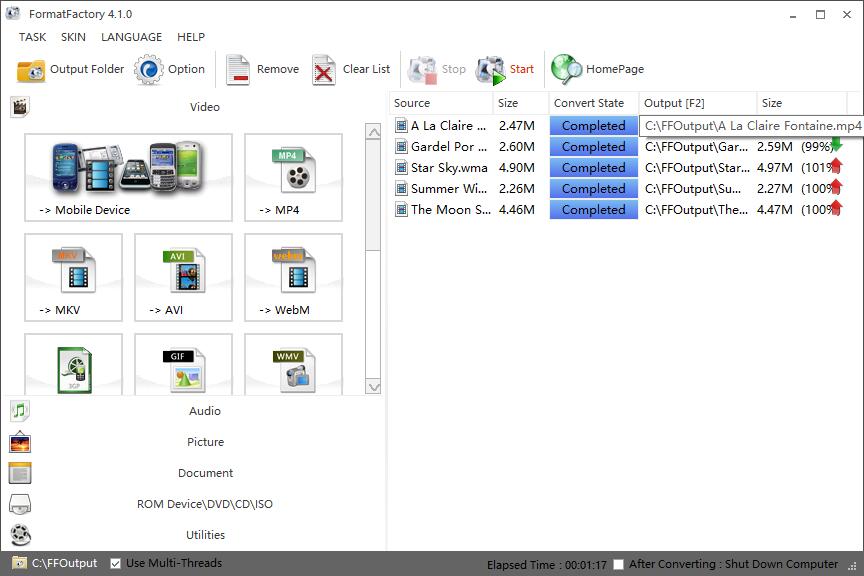Viewport: 864px width, 576px height.
Task: Expand the Picture category section
Action: (x=205, y=442)
